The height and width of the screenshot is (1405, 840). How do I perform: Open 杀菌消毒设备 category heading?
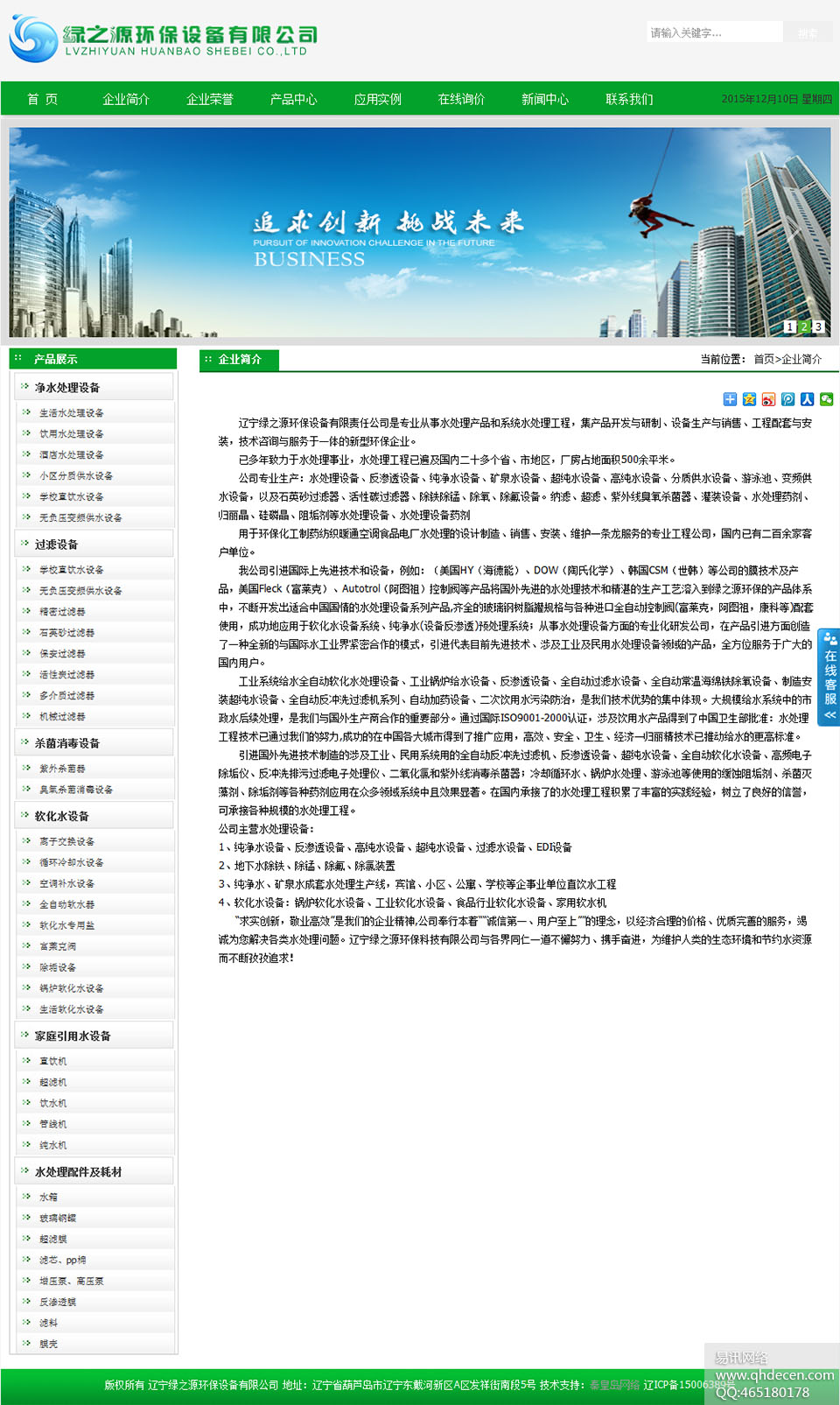pyautogui.click(x=67, y=742)
